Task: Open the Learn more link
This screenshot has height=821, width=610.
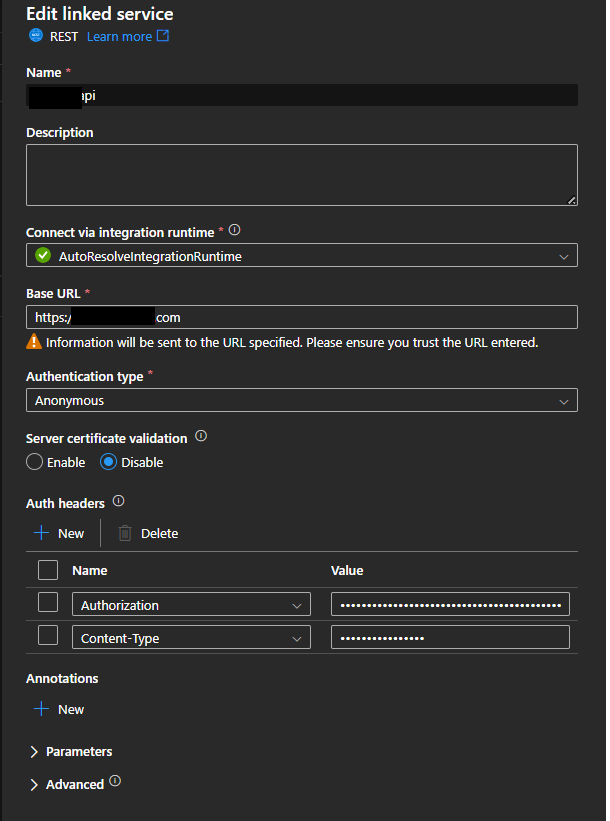Action: [120, 36]
